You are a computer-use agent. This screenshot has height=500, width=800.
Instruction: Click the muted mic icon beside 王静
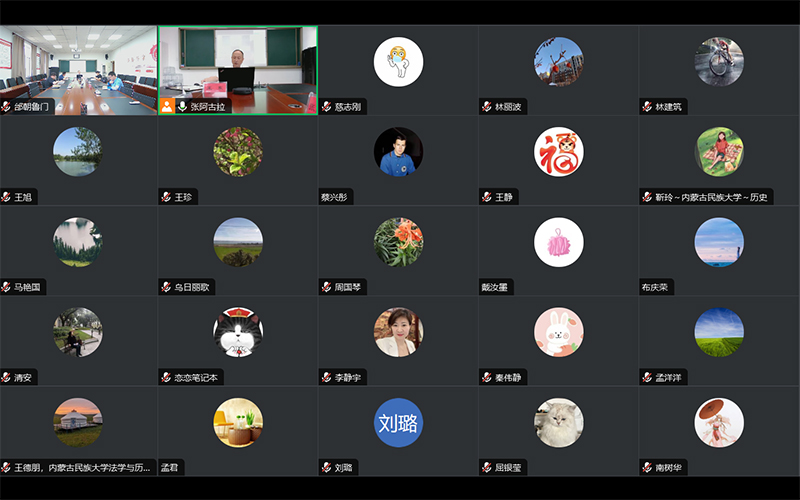[x=487, y=197]
